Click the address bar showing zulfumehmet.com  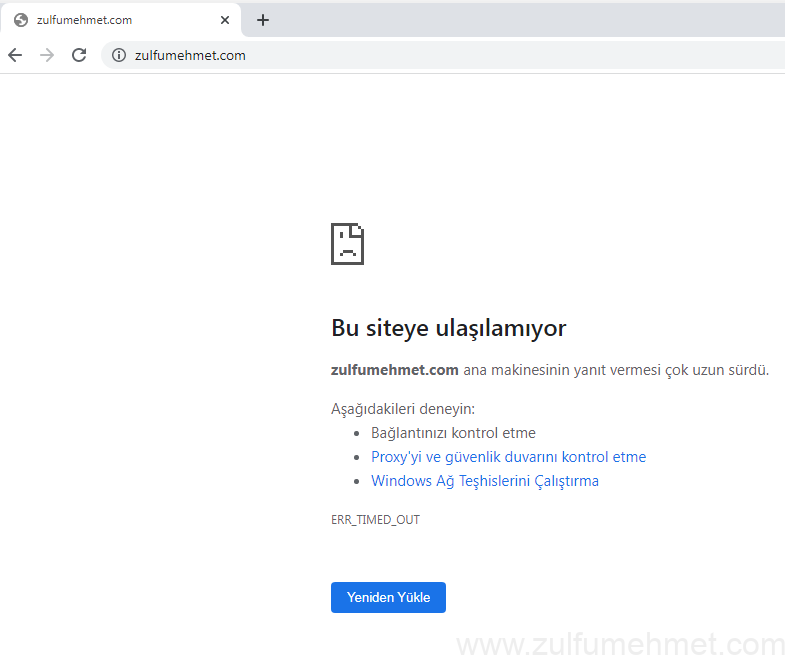coord(400,55)
